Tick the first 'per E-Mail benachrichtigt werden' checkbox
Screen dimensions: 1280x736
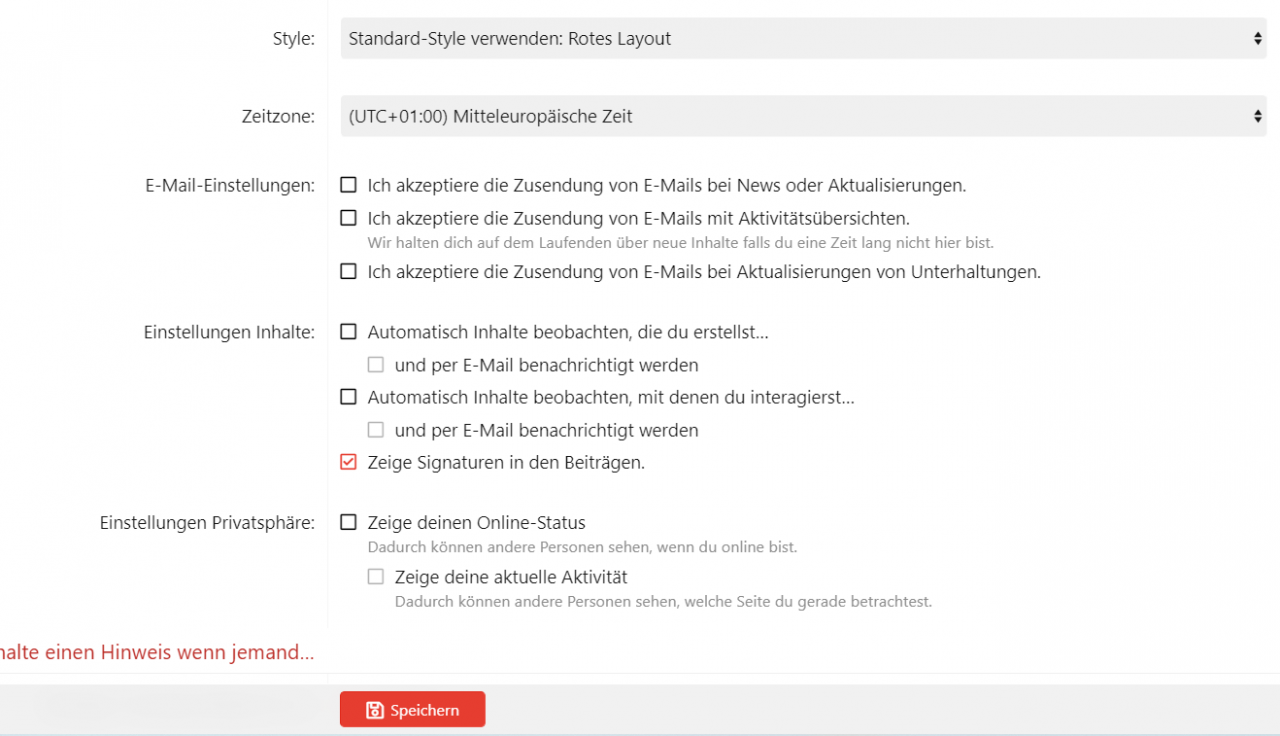(x=375, y=365)
